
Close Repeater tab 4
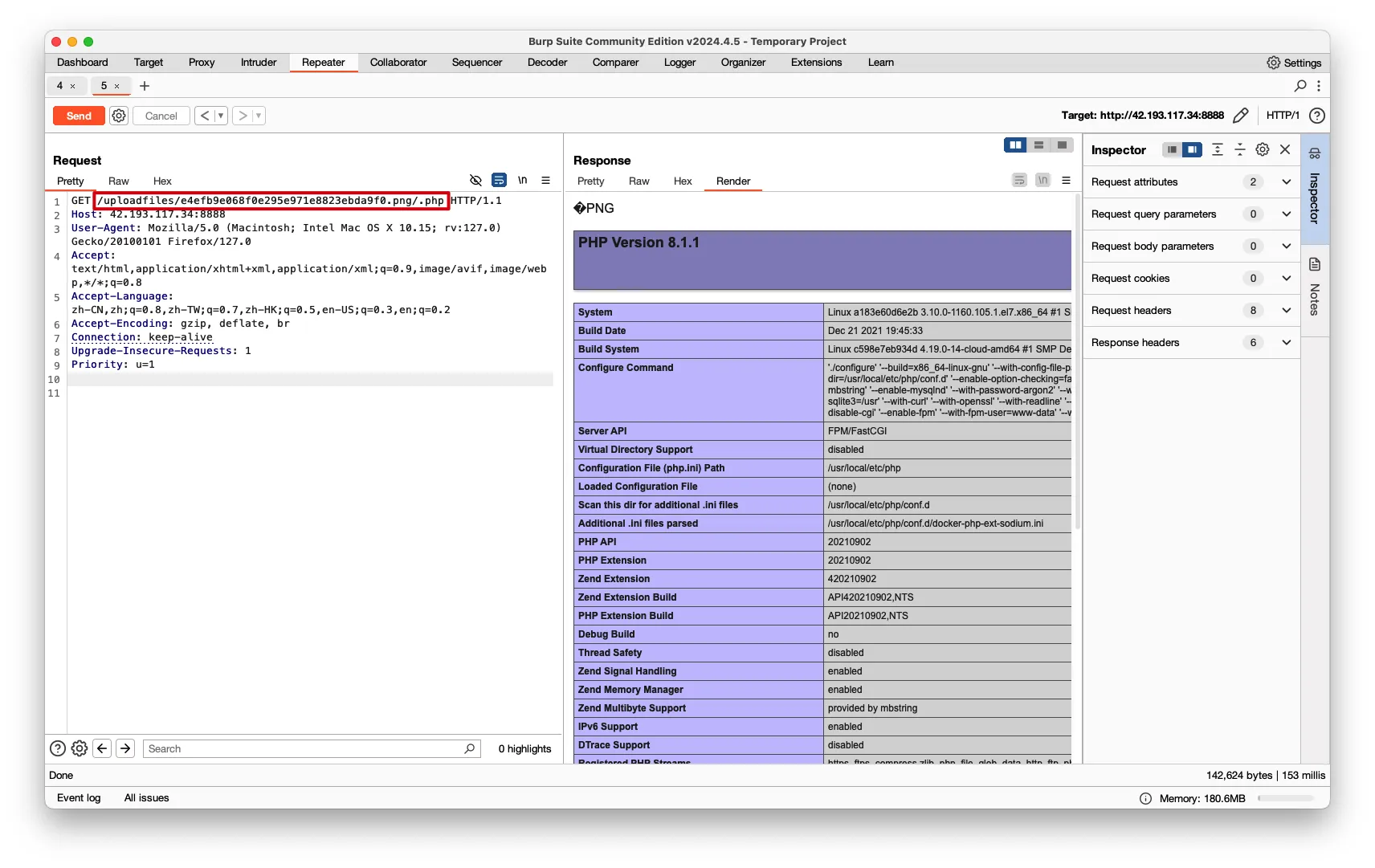click(72, 86)
